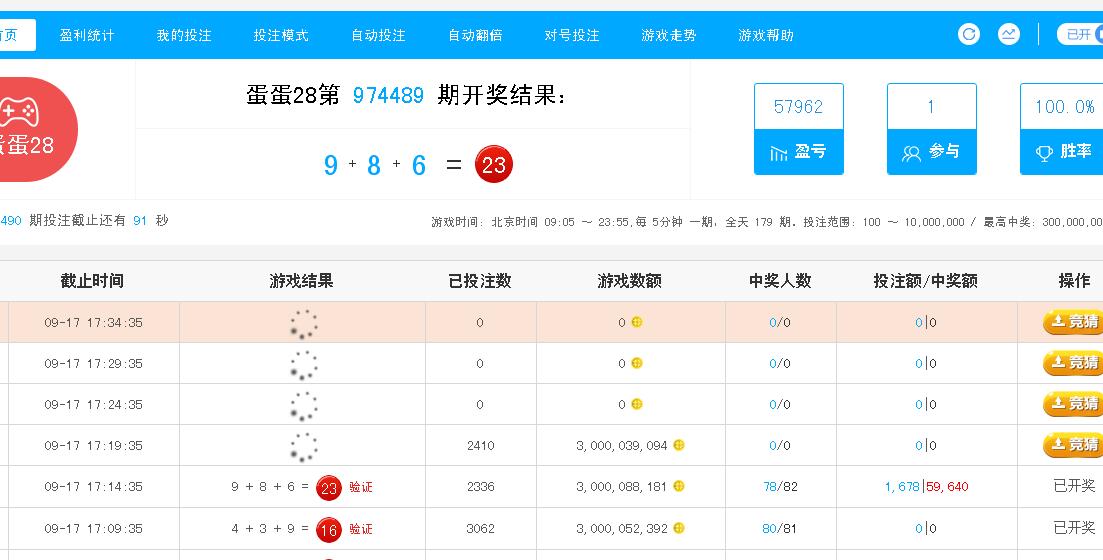Select the 自动翻倍 menu item
The image size is (1103, 560).
pos(475,35)
